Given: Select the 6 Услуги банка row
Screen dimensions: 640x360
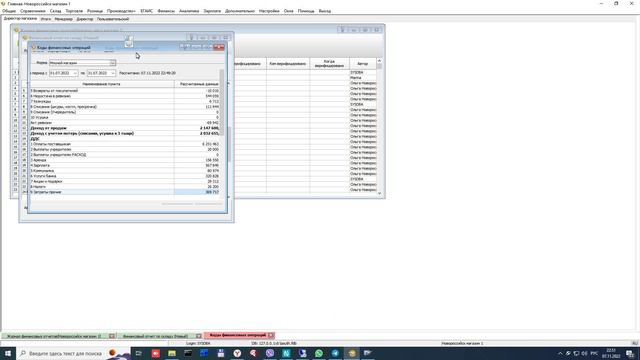Looking at the screenshot, I should pos(124,176).
